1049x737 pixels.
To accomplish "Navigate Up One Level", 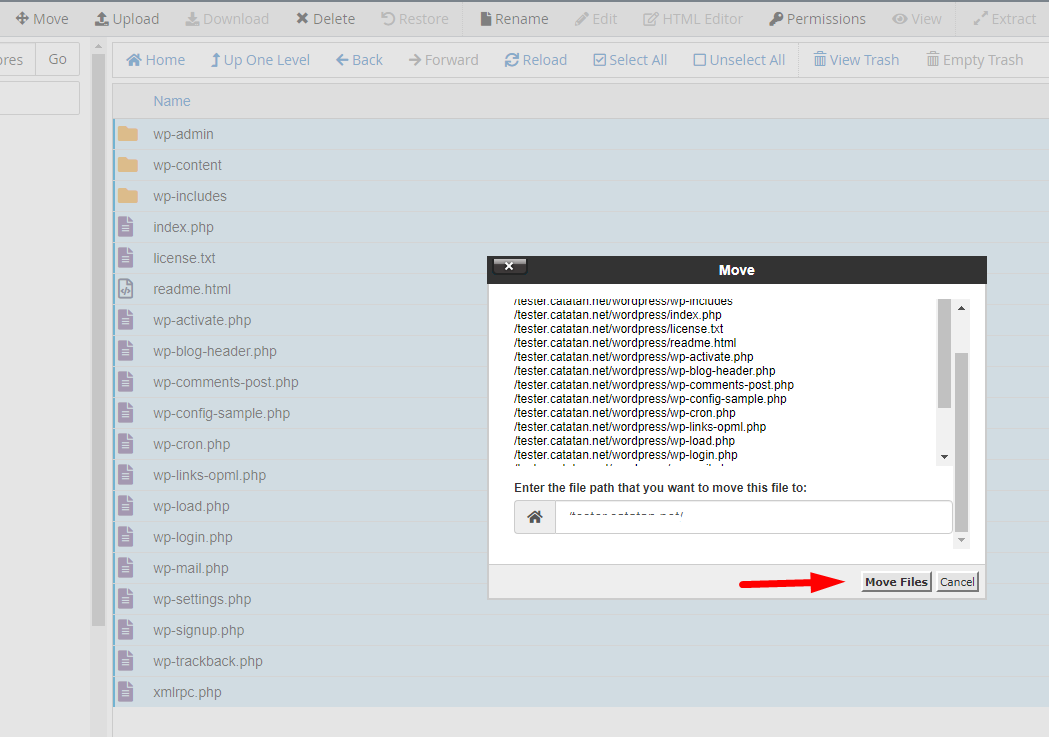I will pos(260,60).
